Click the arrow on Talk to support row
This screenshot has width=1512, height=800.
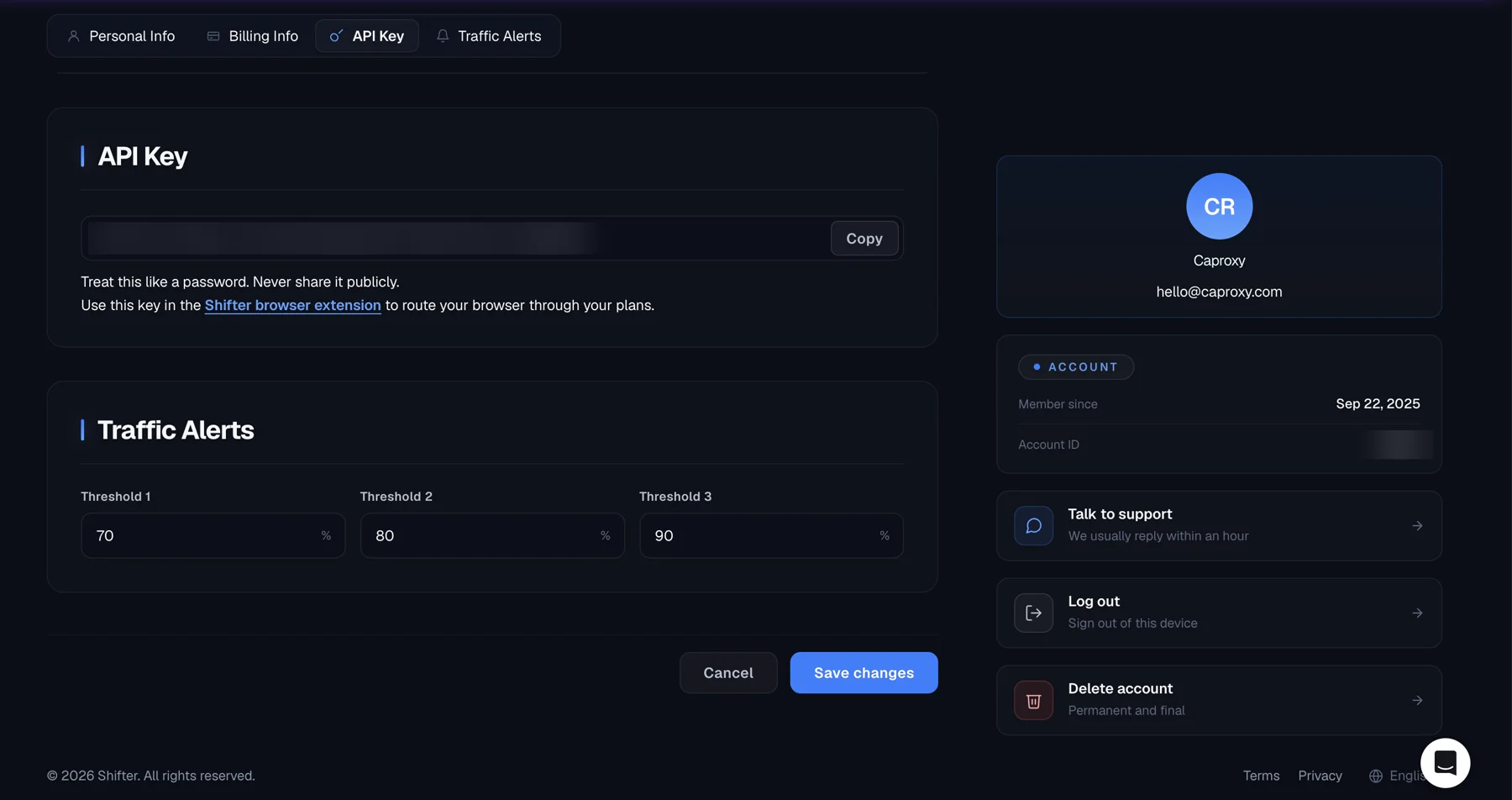click(1417, 526)
